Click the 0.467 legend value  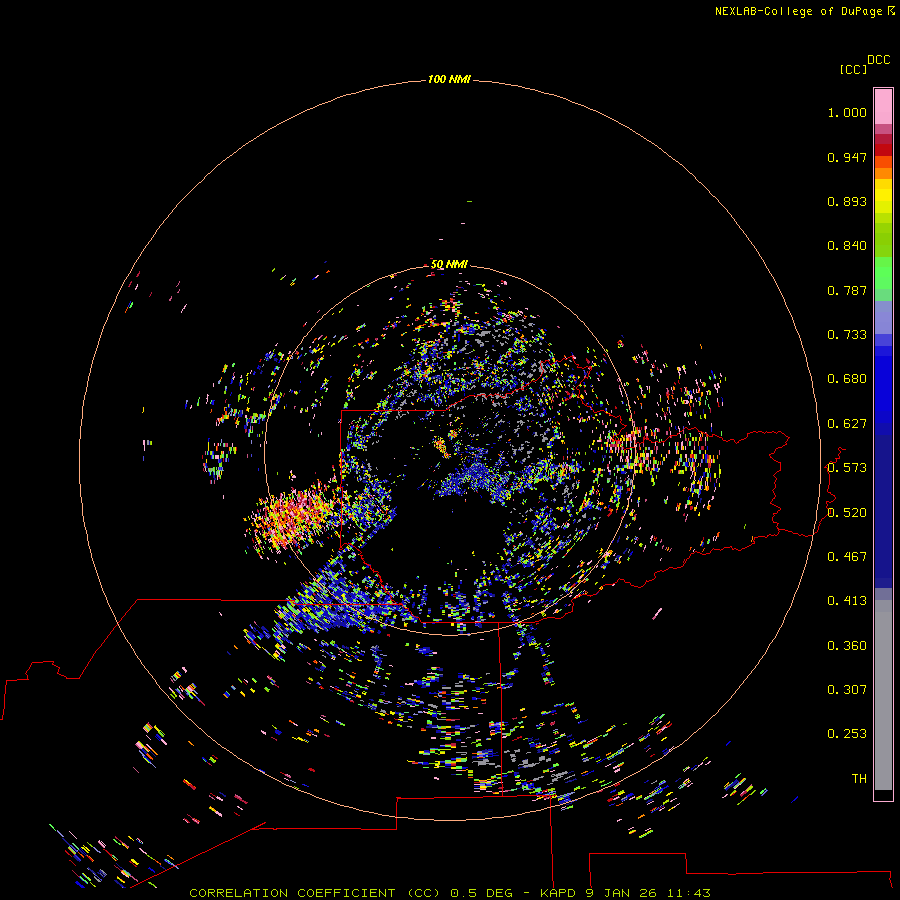(x=847, y=557)
